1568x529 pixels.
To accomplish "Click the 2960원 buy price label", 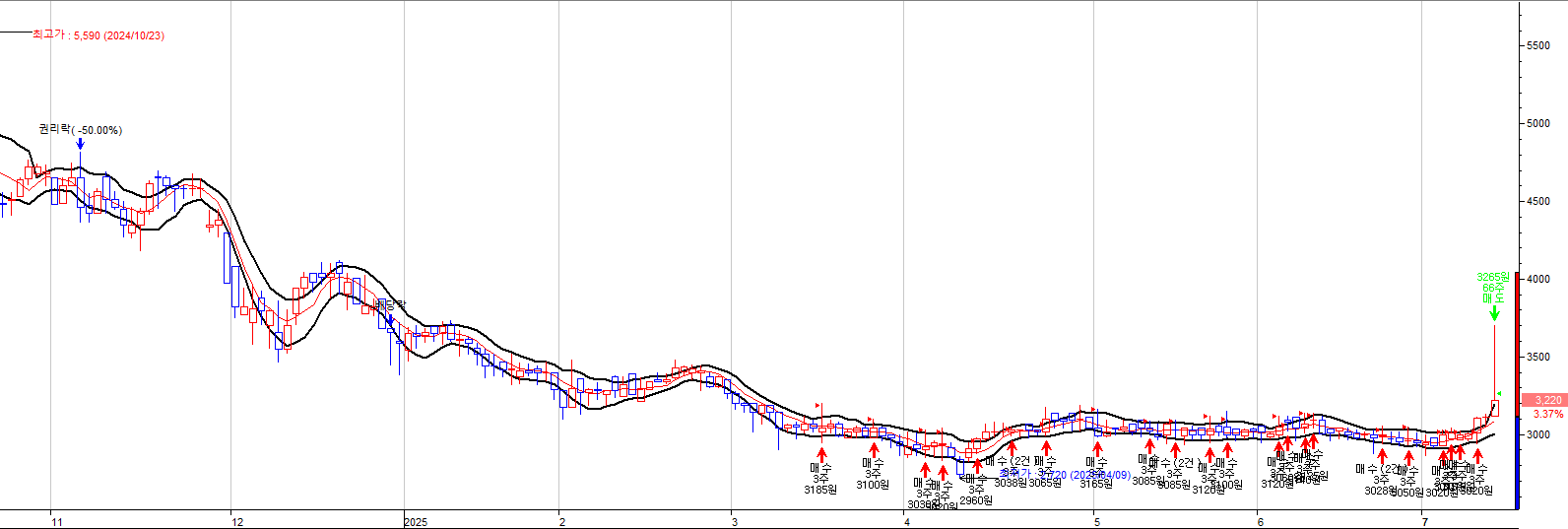I will coord(976,500).
